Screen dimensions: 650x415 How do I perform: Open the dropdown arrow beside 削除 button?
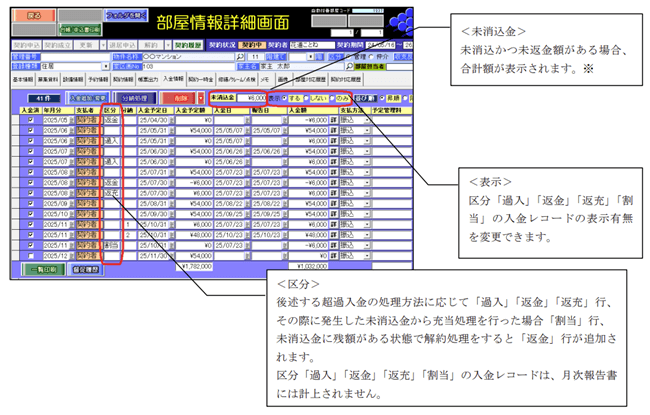(x=201, y=99)
